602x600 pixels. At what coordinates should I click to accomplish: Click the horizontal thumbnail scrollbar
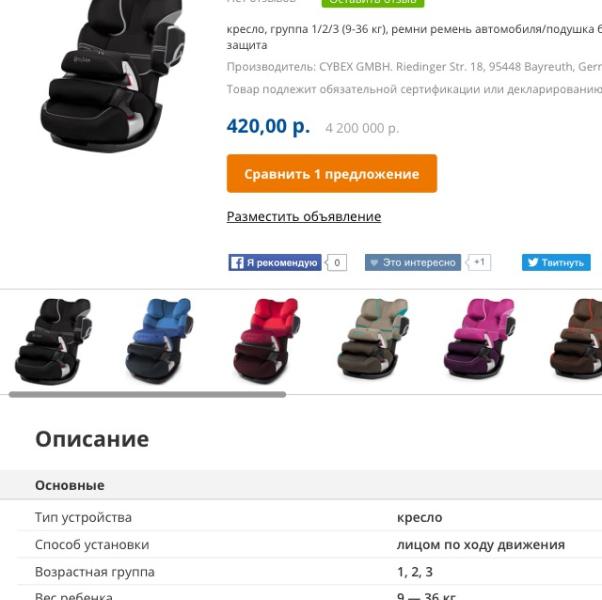(147, 394)
